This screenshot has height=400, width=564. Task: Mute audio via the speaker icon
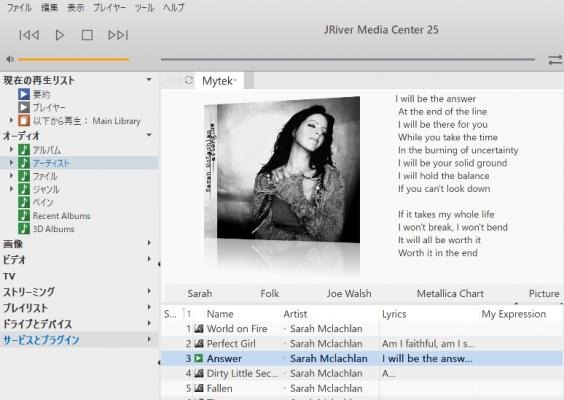tap(10, 59)
